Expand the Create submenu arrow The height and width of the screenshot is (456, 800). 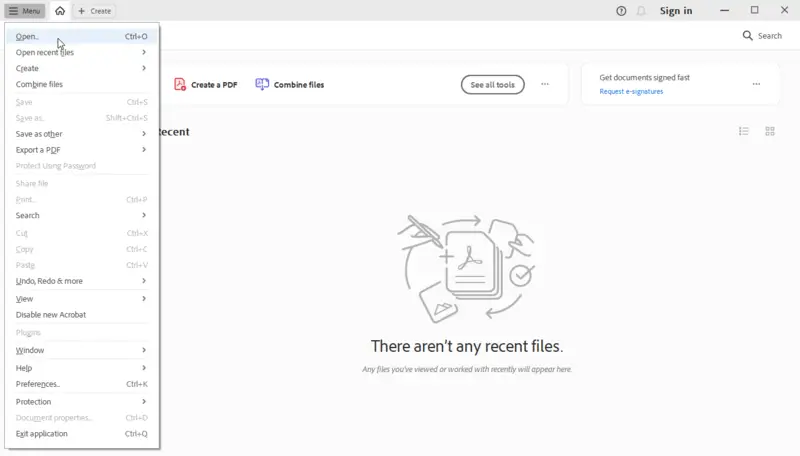pyautogui.click(x=144, y=68)
